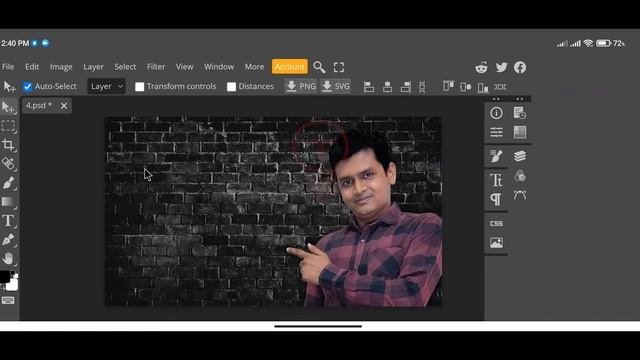Distribute horizontal spacing icon
Image resolution: width=640 pixels, height=360 pixels.
pos(500,87)
